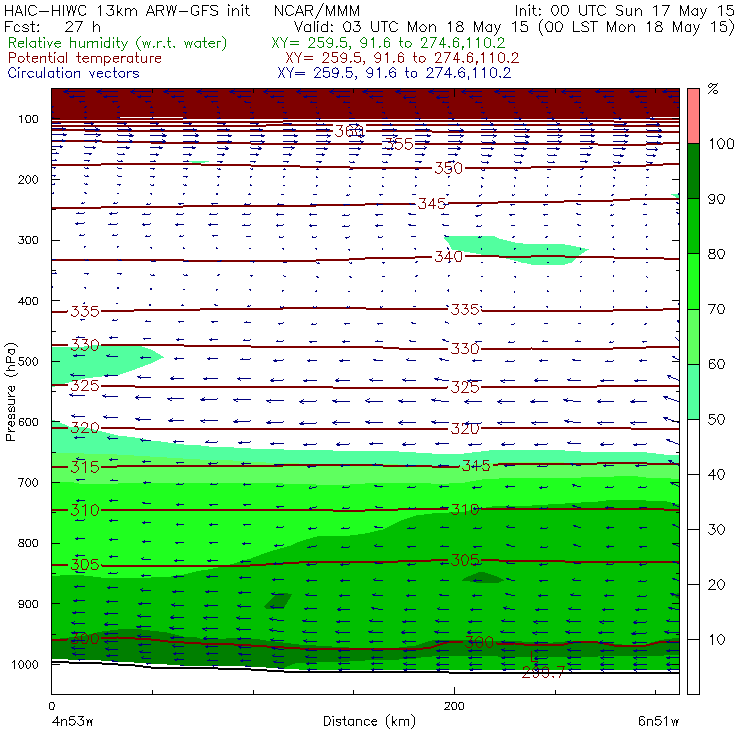Select the 60–70% light green colorbar segment
The image size is (740, 740).
(x=693, y=336)
